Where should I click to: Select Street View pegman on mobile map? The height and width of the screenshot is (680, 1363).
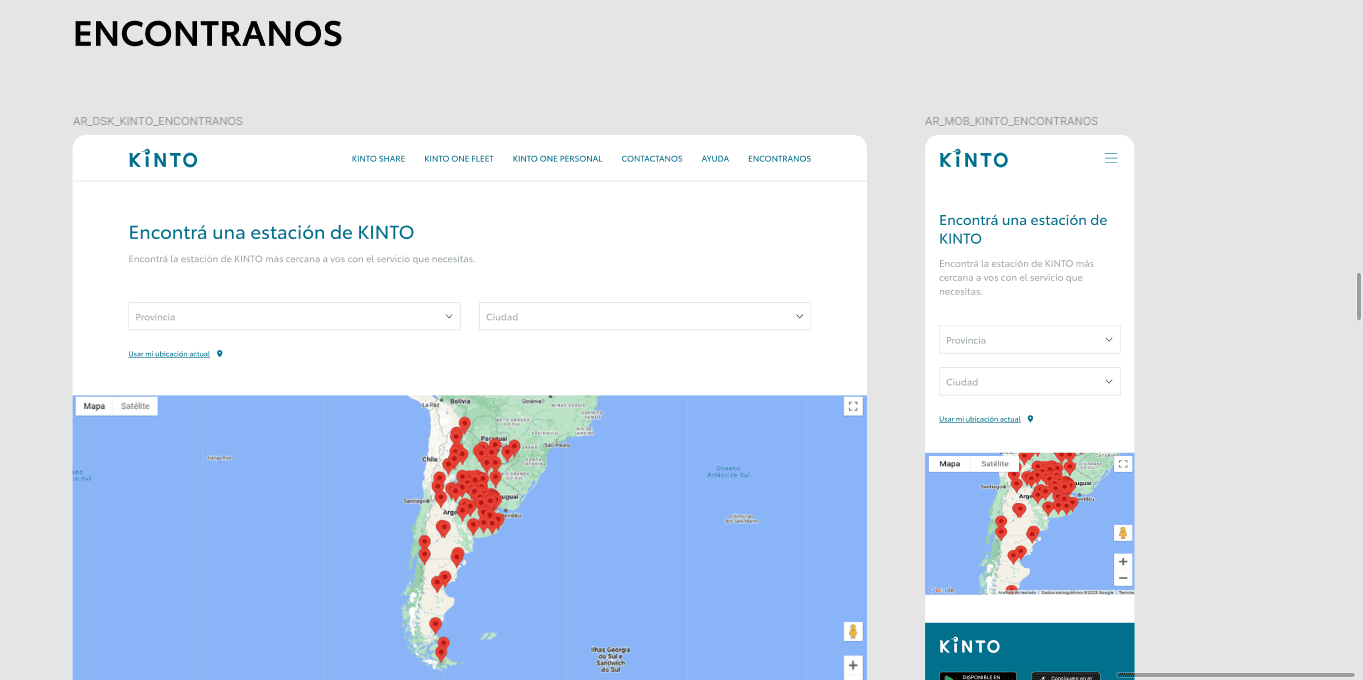pos(1123,533)
